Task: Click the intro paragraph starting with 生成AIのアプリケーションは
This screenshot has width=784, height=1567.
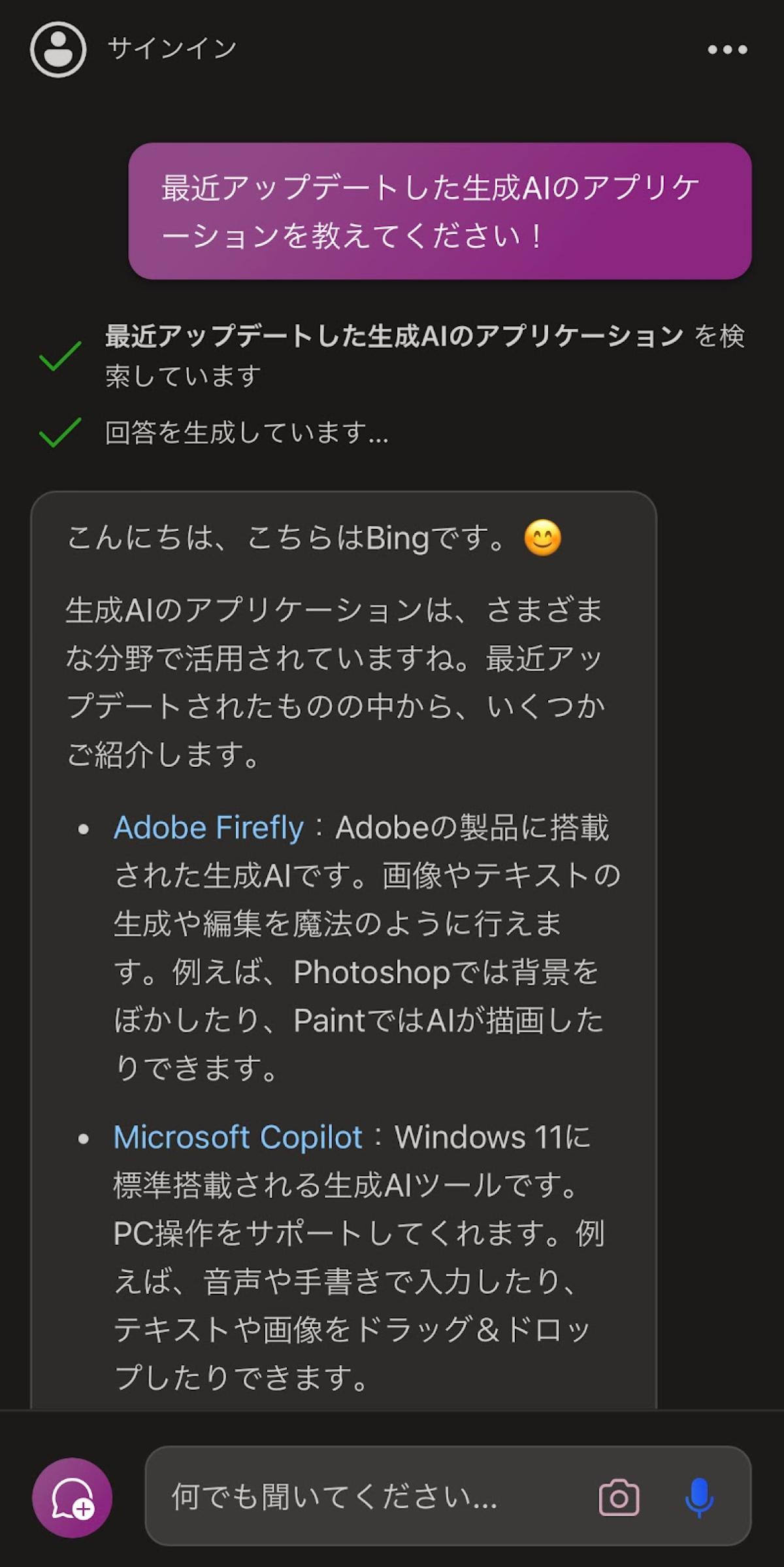Action: pos(335,682)
